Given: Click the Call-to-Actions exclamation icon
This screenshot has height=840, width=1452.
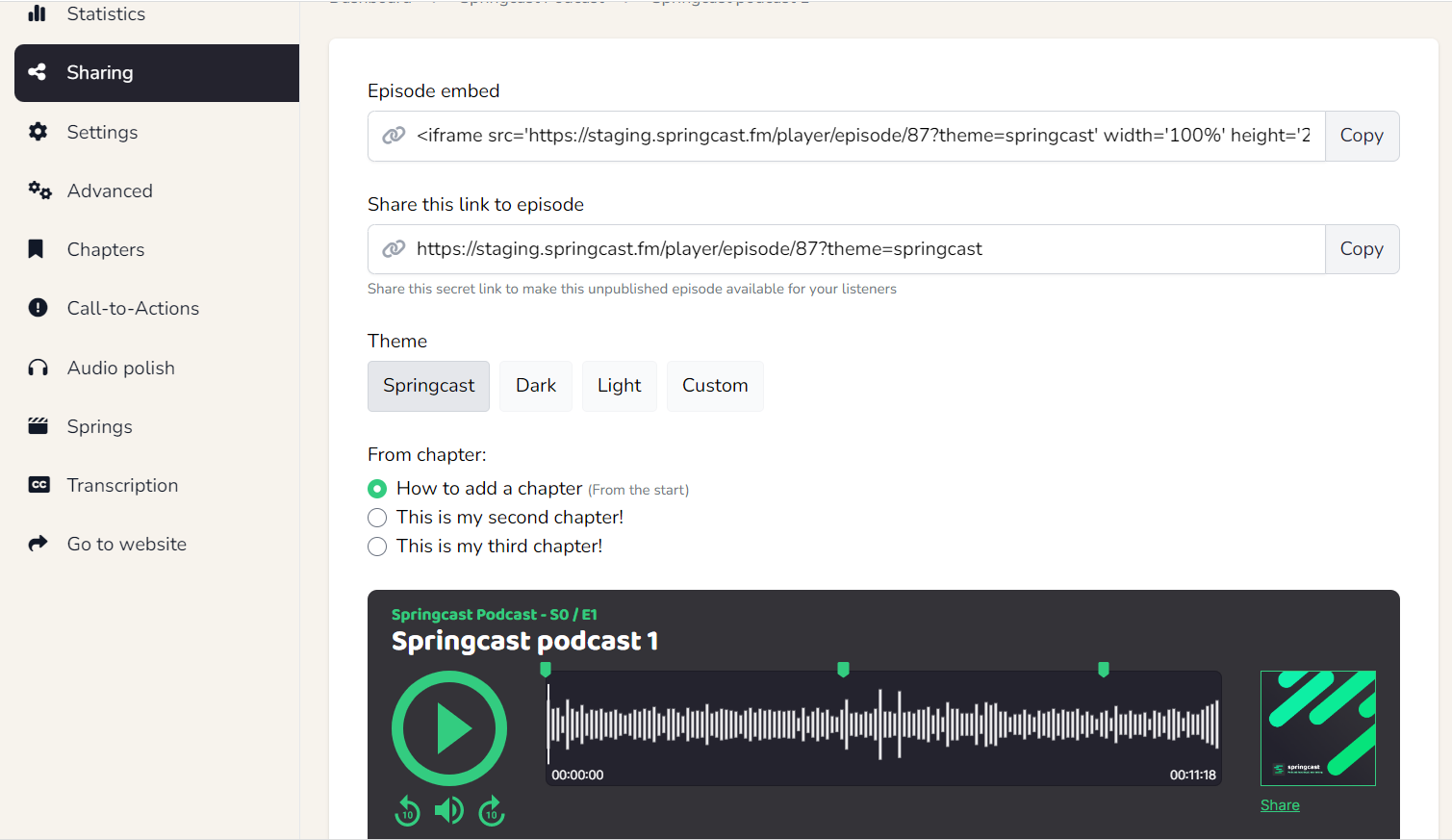Looking at the screenshot, I should click(38, 308).
